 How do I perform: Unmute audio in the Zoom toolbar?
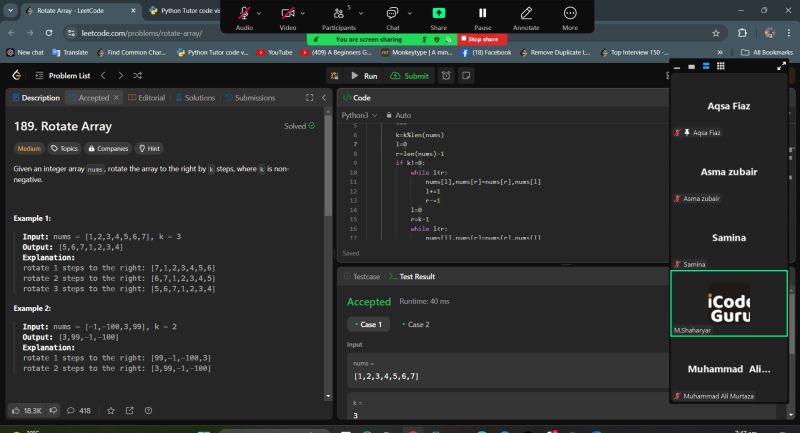tap(244, 17)
